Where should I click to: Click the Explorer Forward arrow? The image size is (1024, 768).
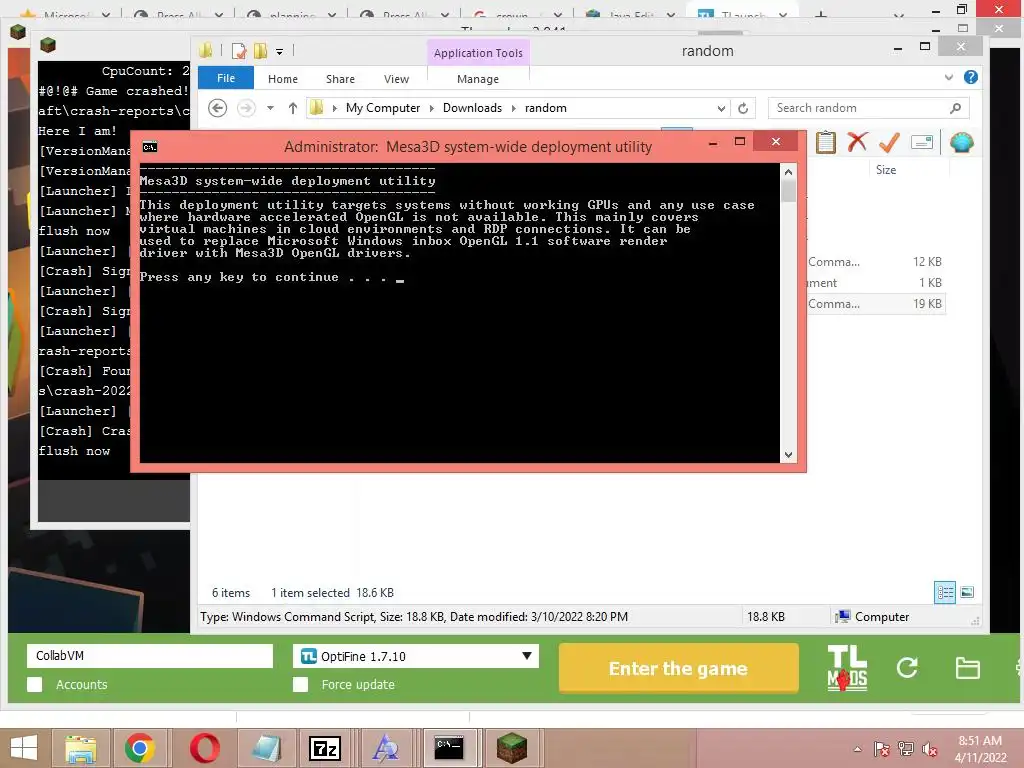pyautogui.click(x=246, y=108)
